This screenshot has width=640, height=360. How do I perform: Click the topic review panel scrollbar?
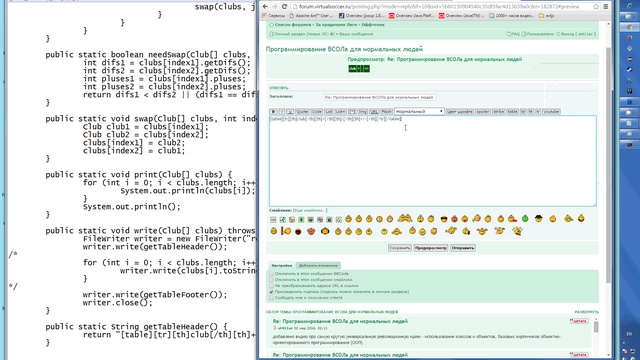[x=596, y=327]
